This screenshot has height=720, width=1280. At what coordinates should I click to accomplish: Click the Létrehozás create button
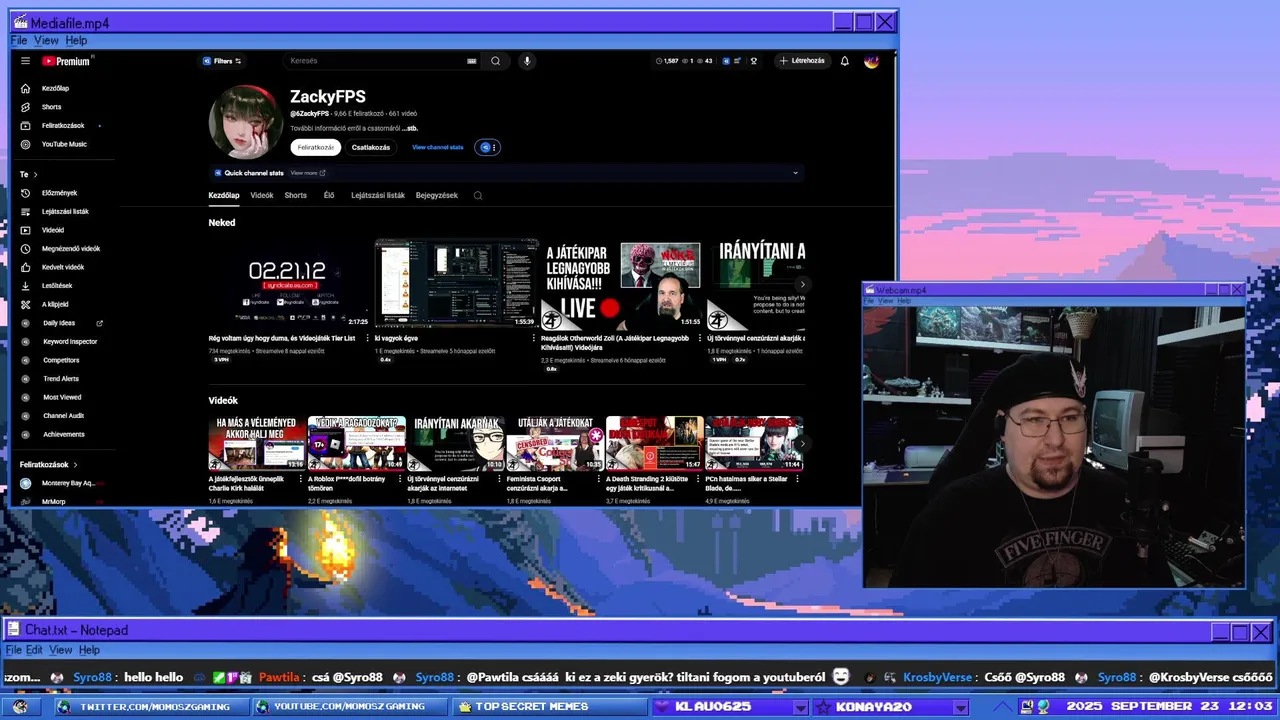(x=802, y=61)
